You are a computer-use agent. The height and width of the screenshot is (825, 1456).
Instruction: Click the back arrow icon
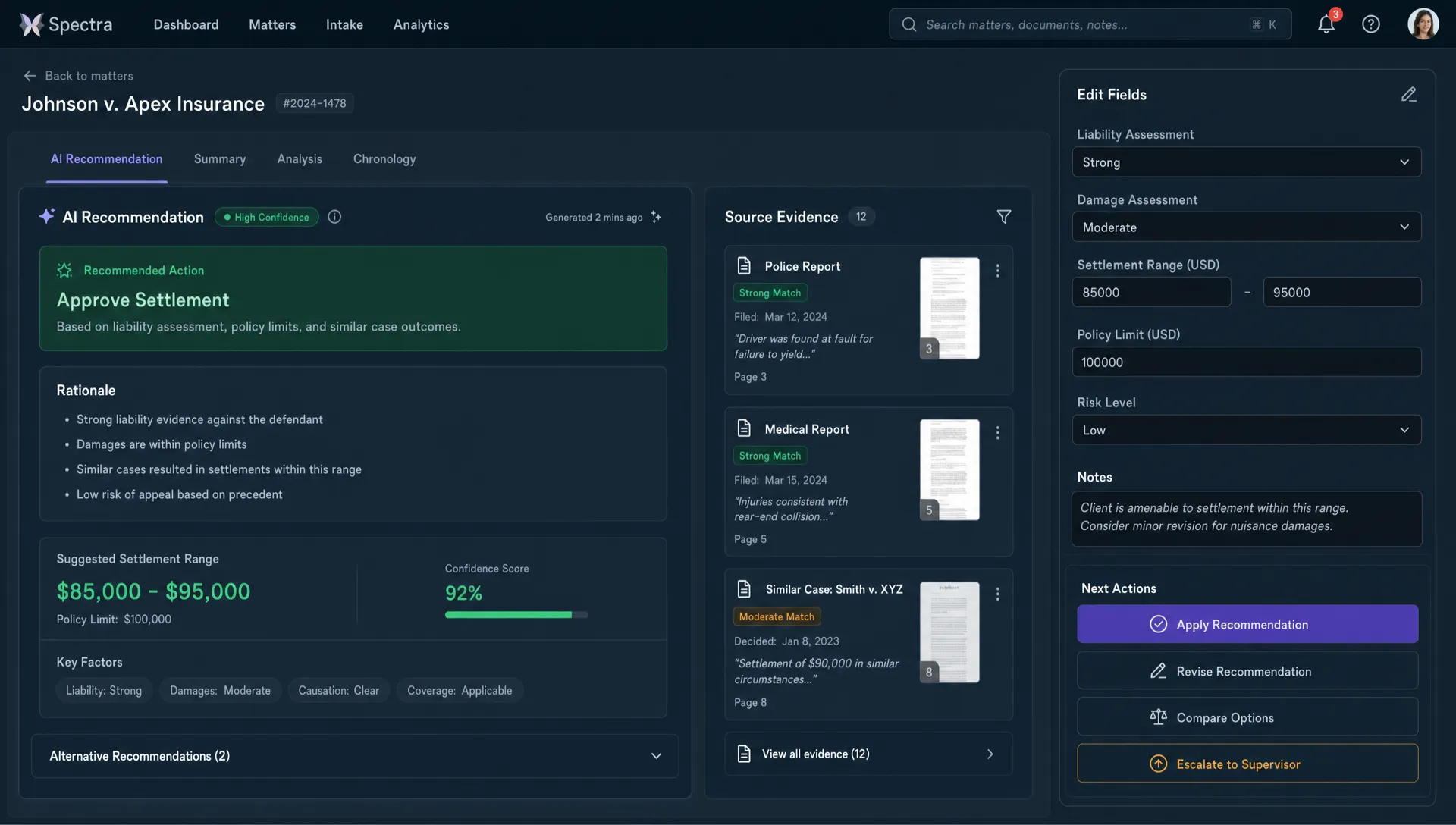pos(30,76)
